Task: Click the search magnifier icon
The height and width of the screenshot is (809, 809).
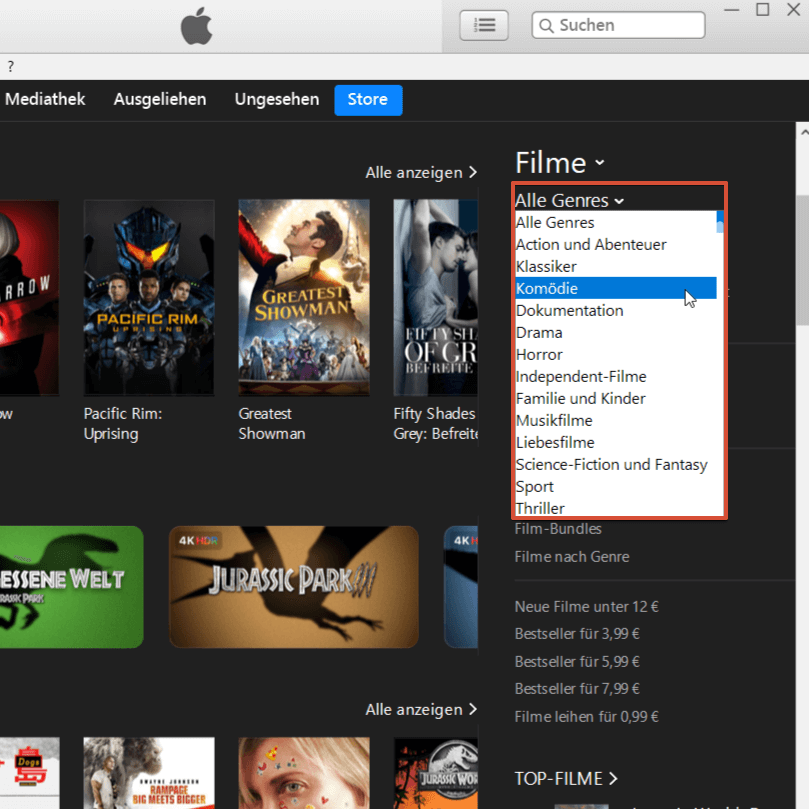Action: point(546,25)
